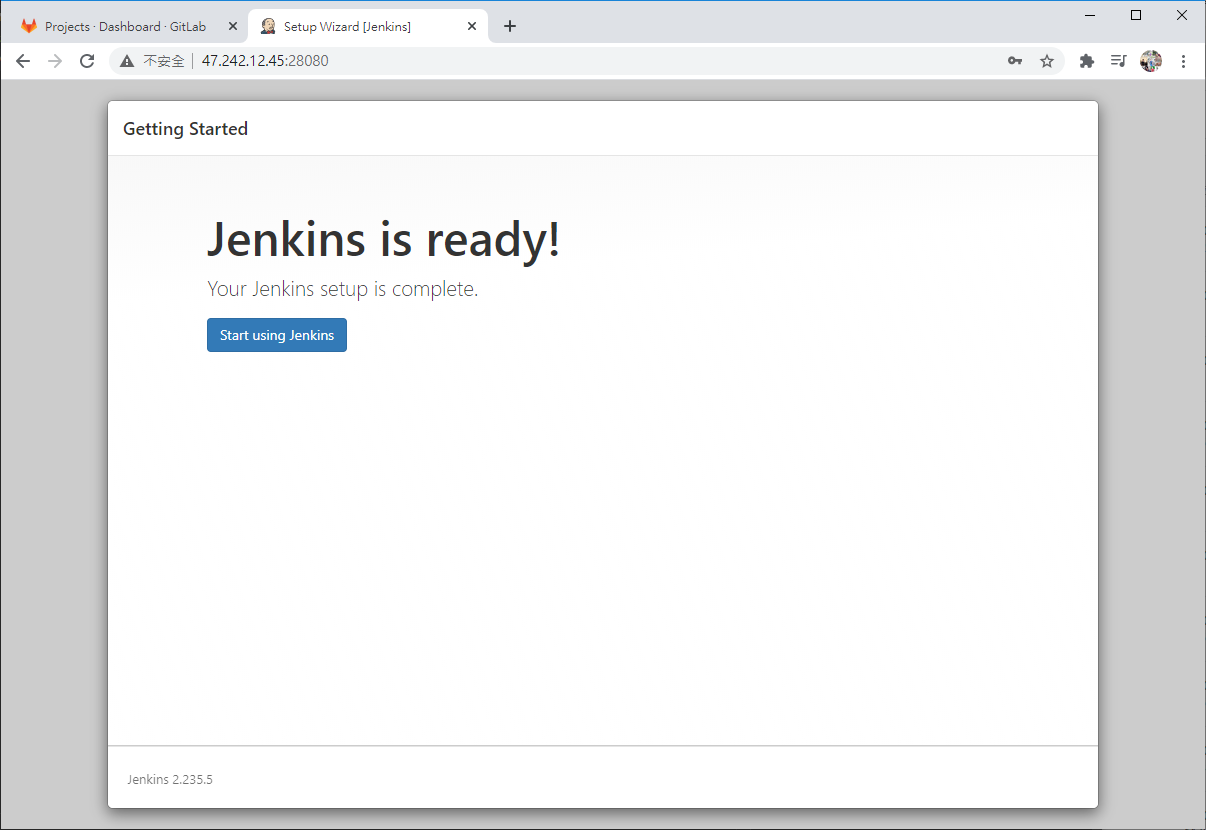Maximize the Chrome window
The width and height of the screenshot is (1206, 830).
click(1136, 15)
